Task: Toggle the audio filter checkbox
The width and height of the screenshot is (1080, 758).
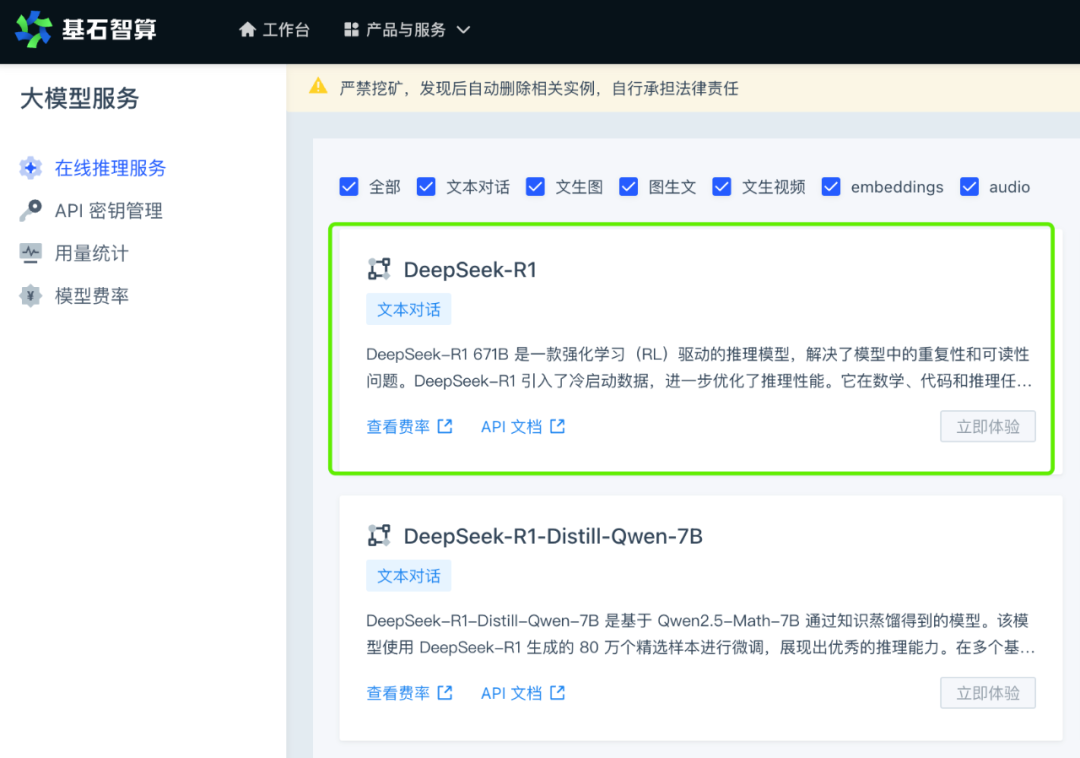Action: tap(970, 187)
